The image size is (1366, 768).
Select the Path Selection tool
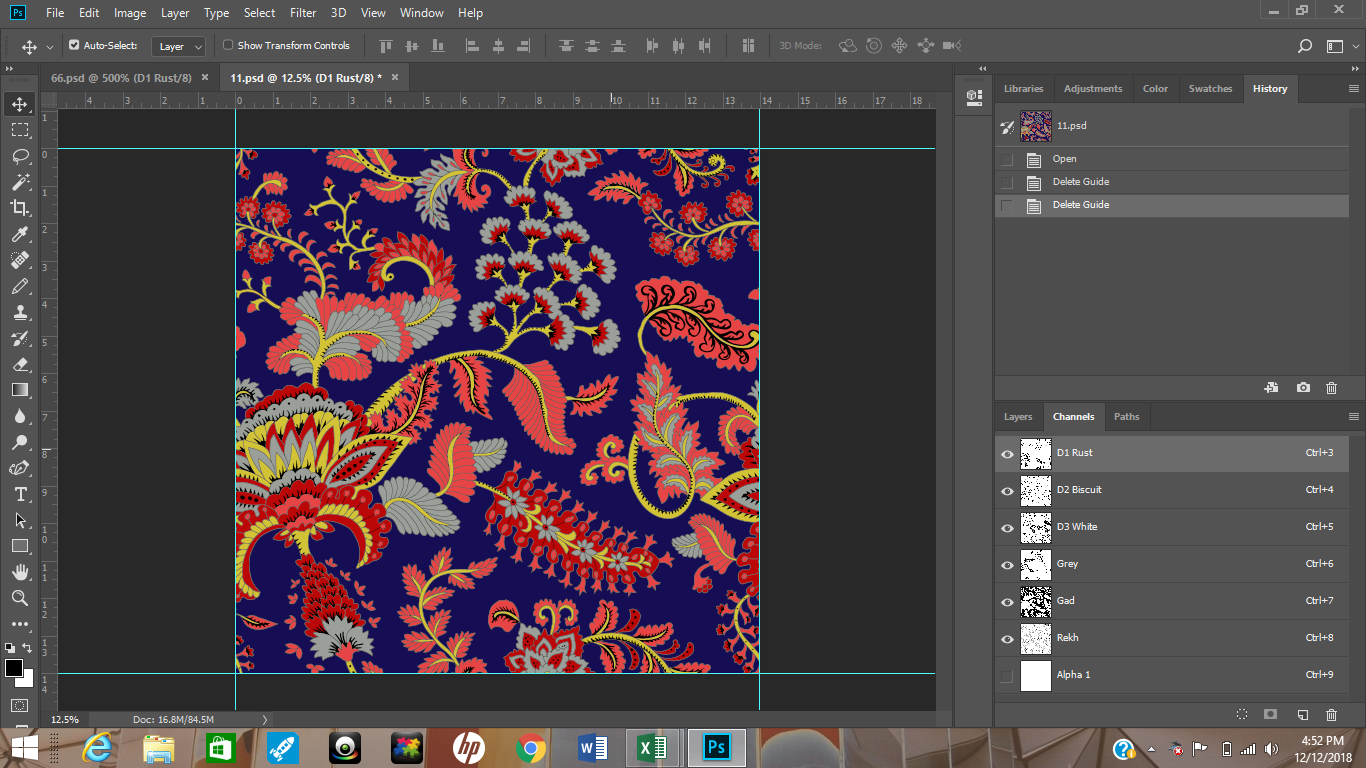tap(19, 520)
